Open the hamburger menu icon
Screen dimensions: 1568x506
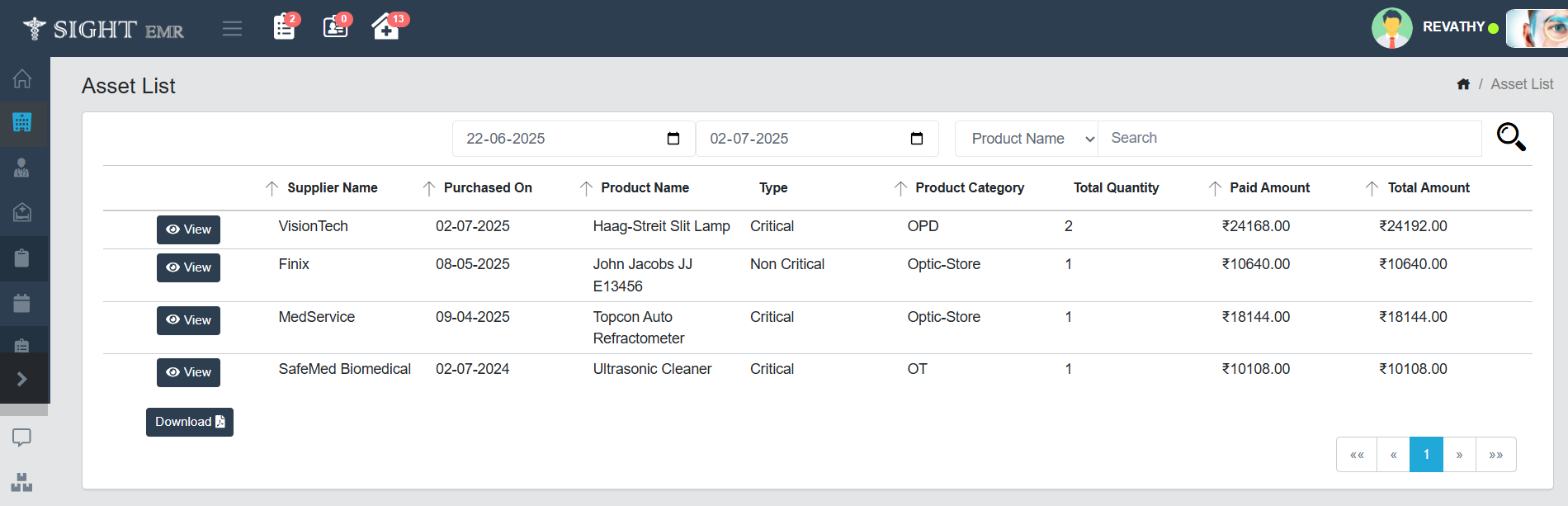(x=232, y=29)
